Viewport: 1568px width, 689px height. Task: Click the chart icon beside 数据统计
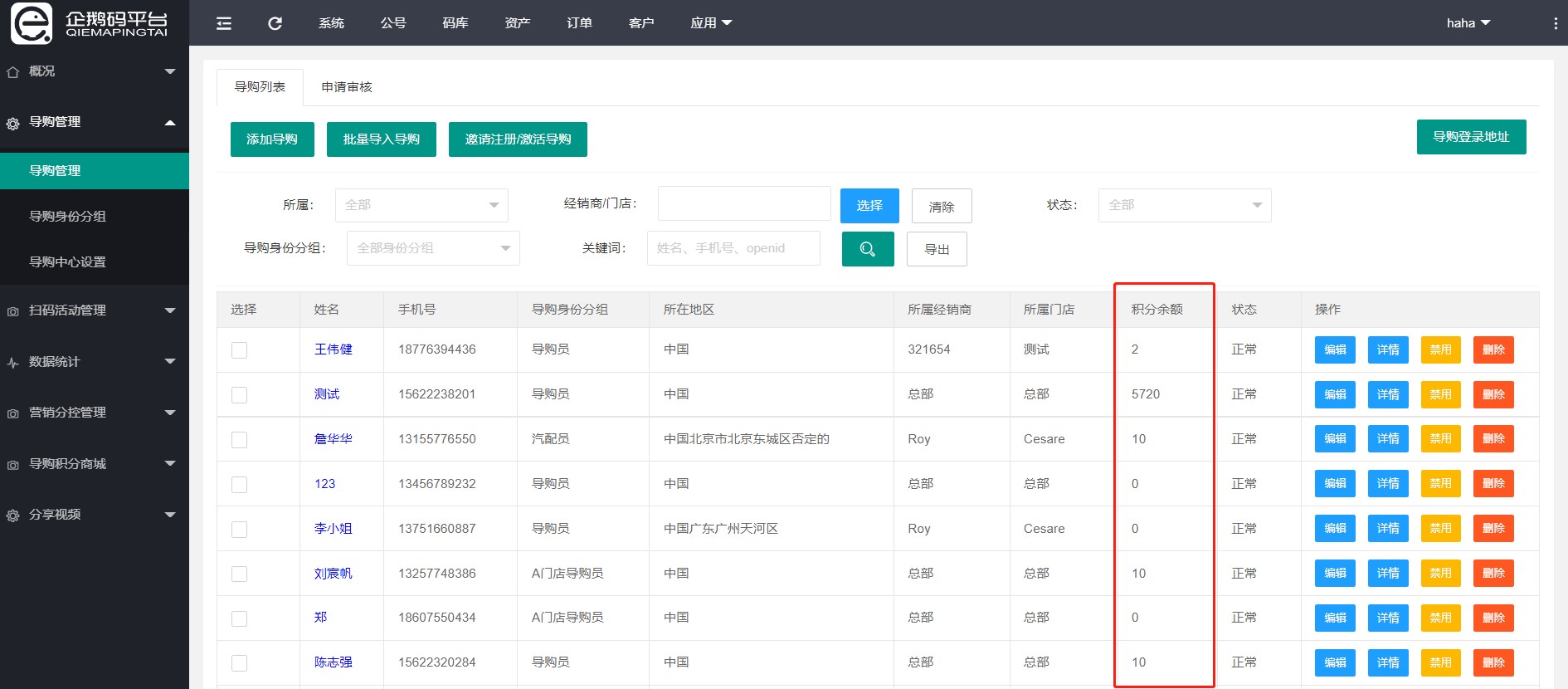point(12,363)
